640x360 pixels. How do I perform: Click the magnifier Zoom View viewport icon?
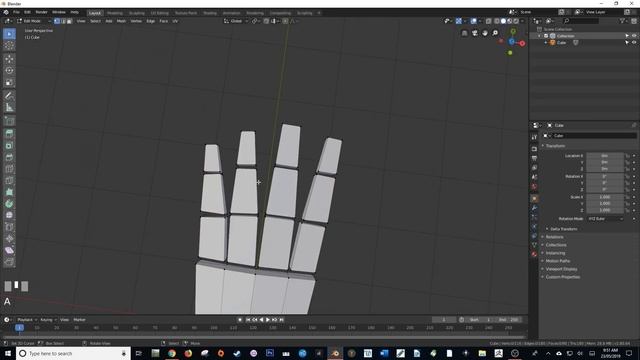[x=495, y=33]
